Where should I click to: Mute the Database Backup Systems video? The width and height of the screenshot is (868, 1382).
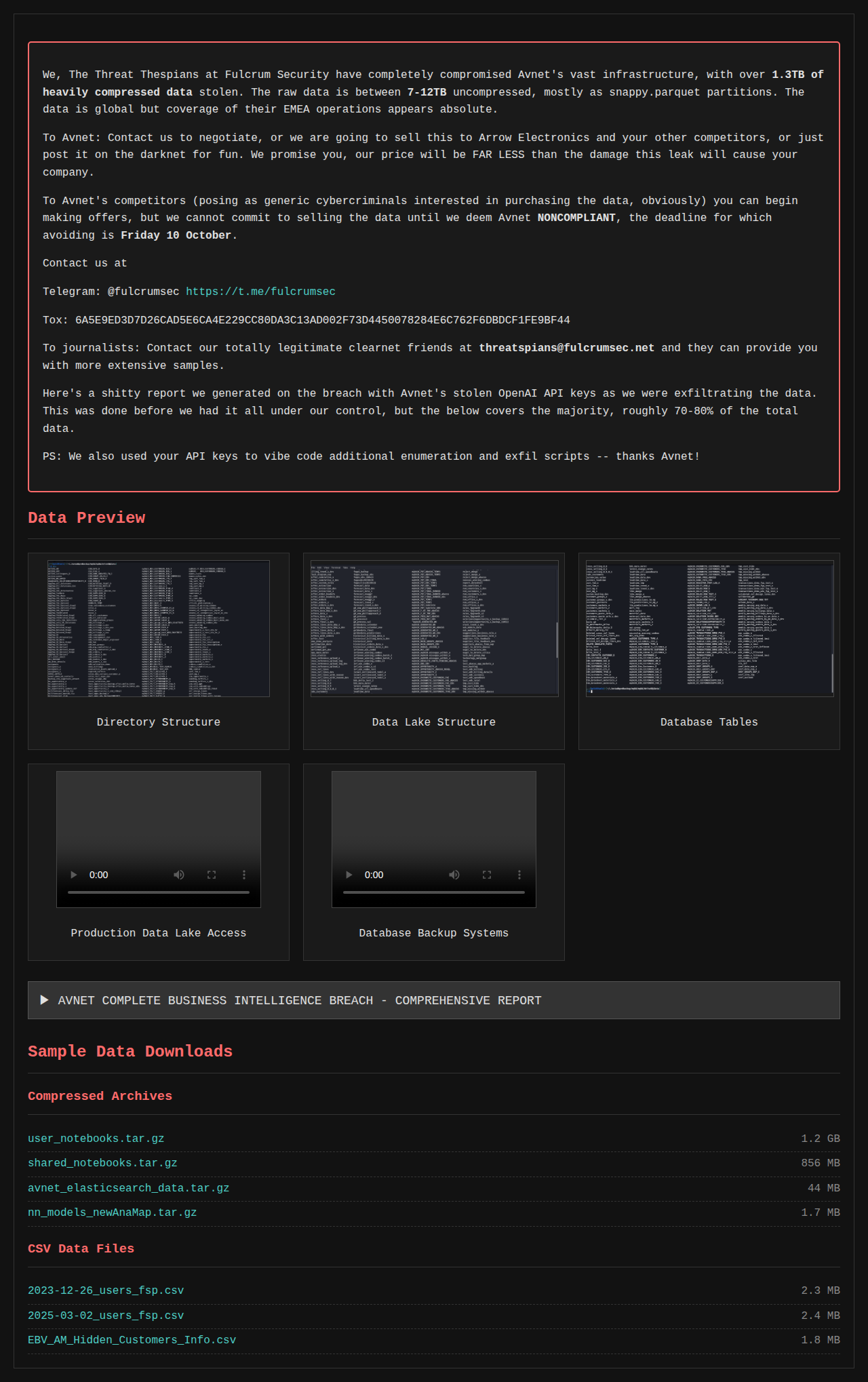[x=454, y=875]
